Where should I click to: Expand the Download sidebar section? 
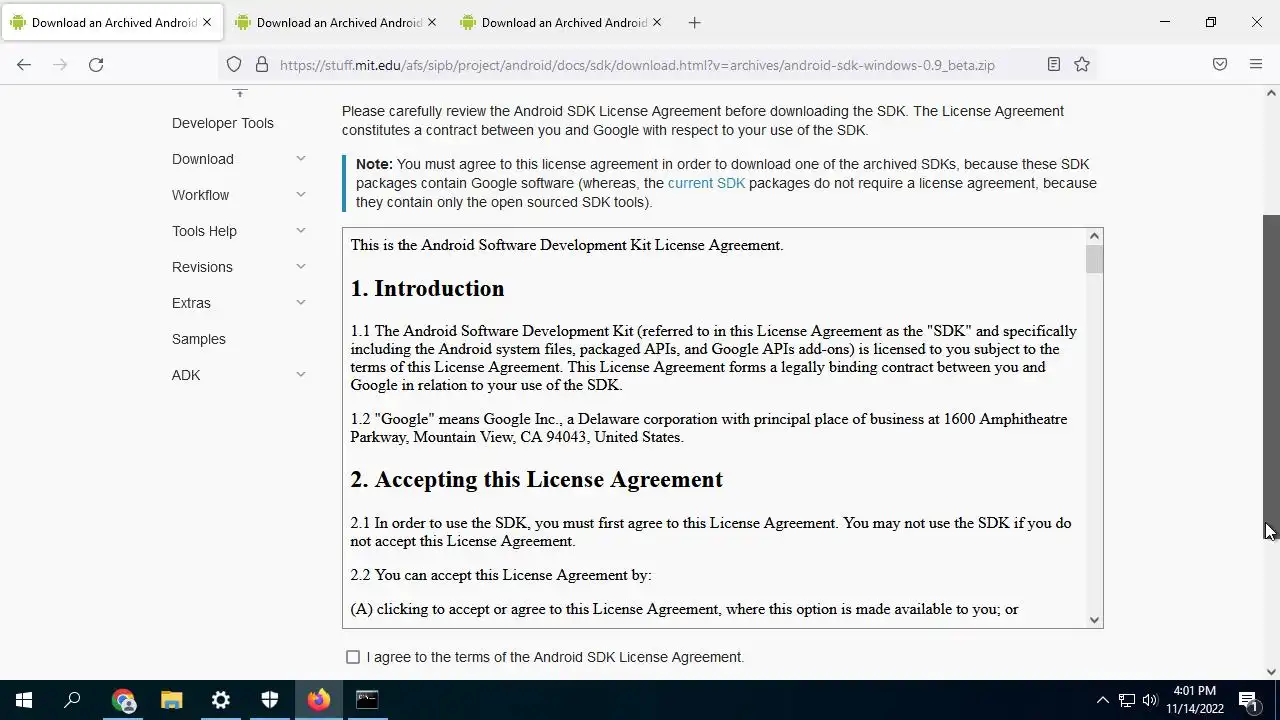point(300,159)
